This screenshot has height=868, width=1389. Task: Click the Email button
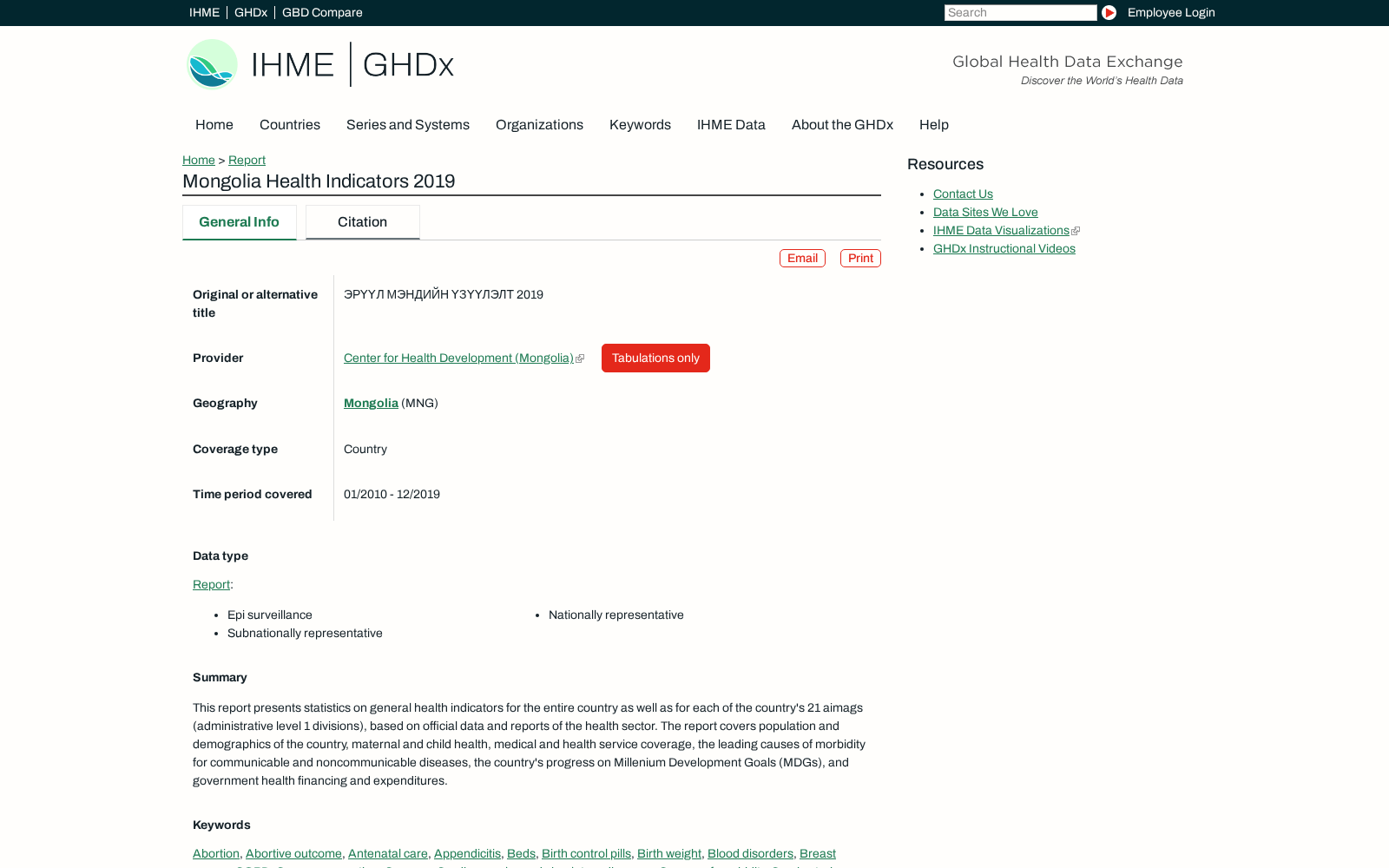pyautogui.click(x=802, y=258)
